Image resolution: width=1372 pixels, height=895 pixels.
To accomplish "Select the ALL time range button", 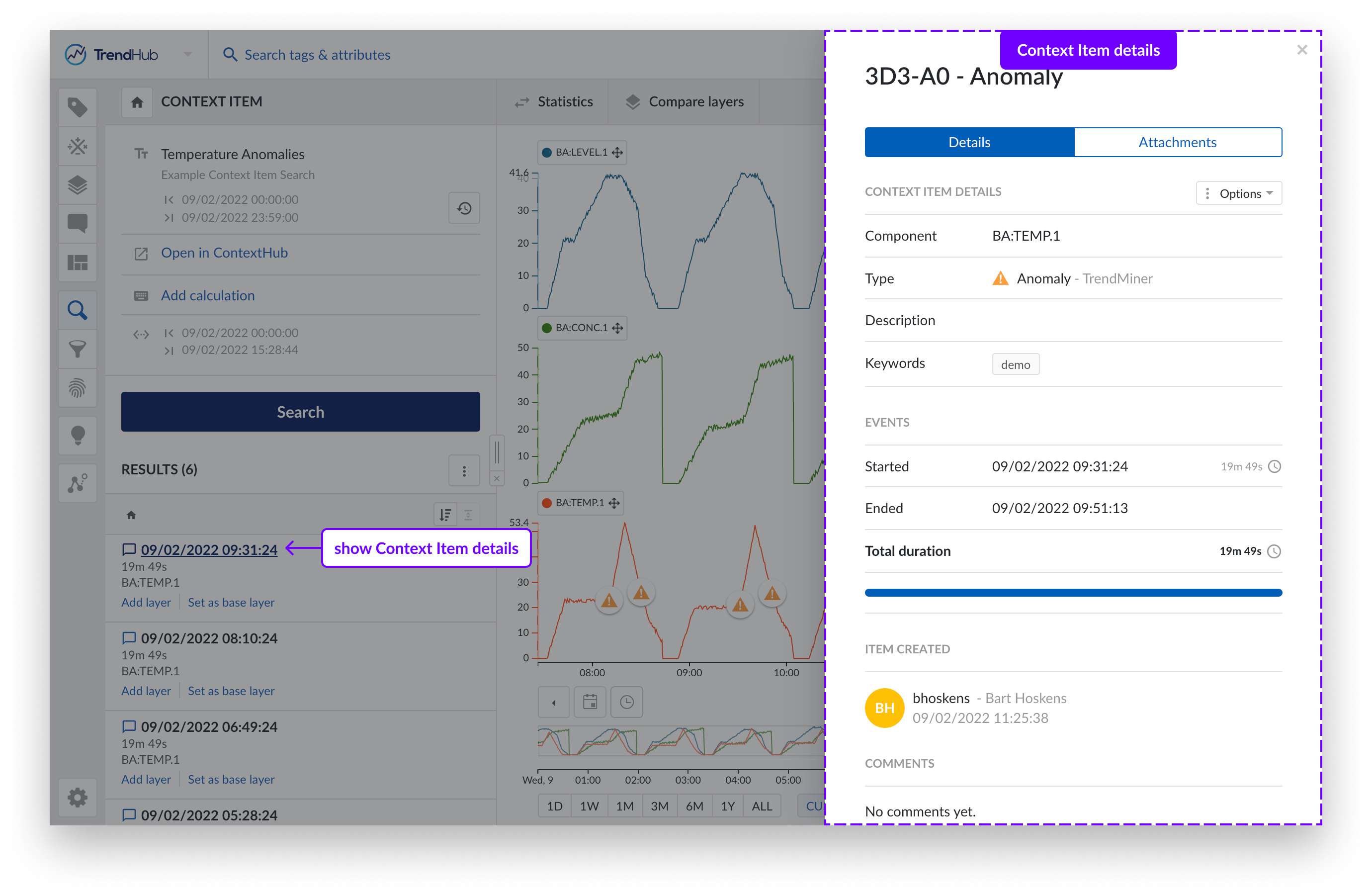I will coord(761,805).
